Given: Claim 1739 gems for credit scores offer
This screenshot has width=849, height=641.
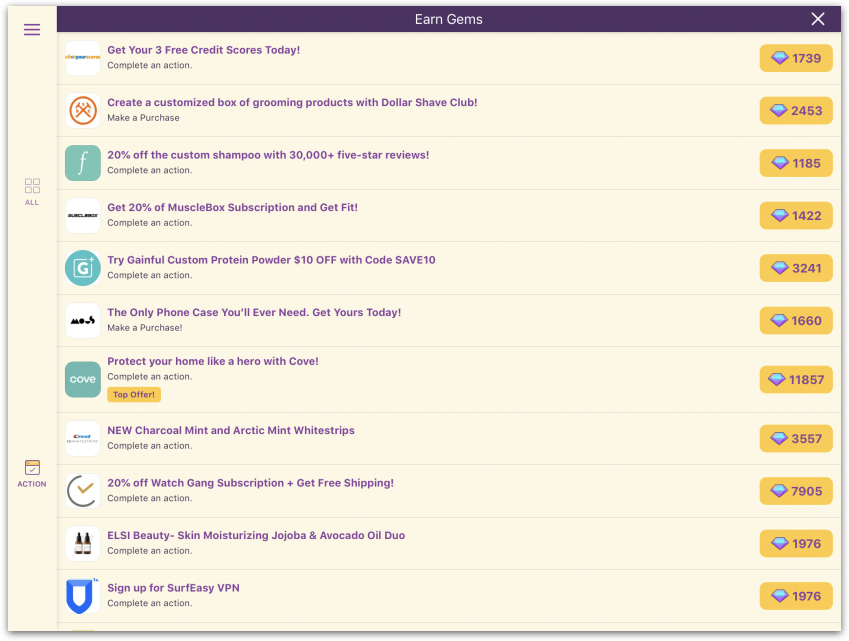Looking at the screenshot, I should (796, 58).
